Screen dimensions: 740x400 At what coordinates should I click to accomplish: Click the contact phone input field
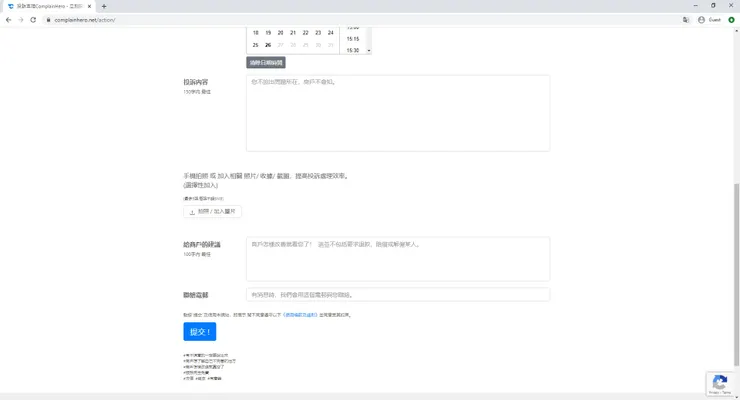click(x=398, y=295)
